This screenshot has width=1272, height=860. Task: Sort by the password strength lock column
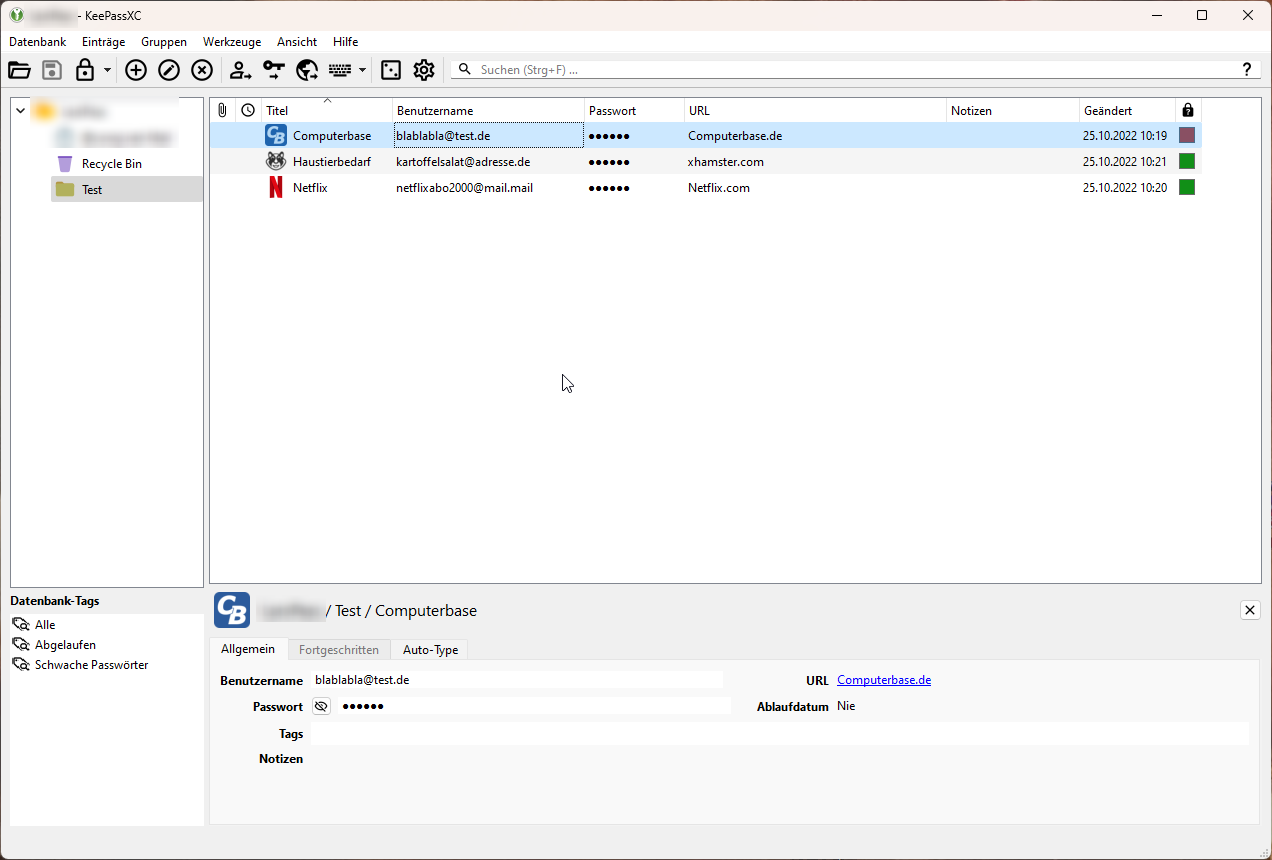1188,111
